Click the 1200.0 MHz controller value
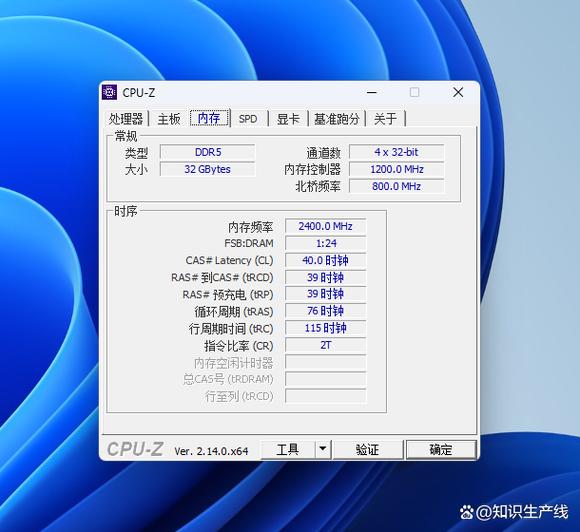580x532 pixels. point(397,169)
